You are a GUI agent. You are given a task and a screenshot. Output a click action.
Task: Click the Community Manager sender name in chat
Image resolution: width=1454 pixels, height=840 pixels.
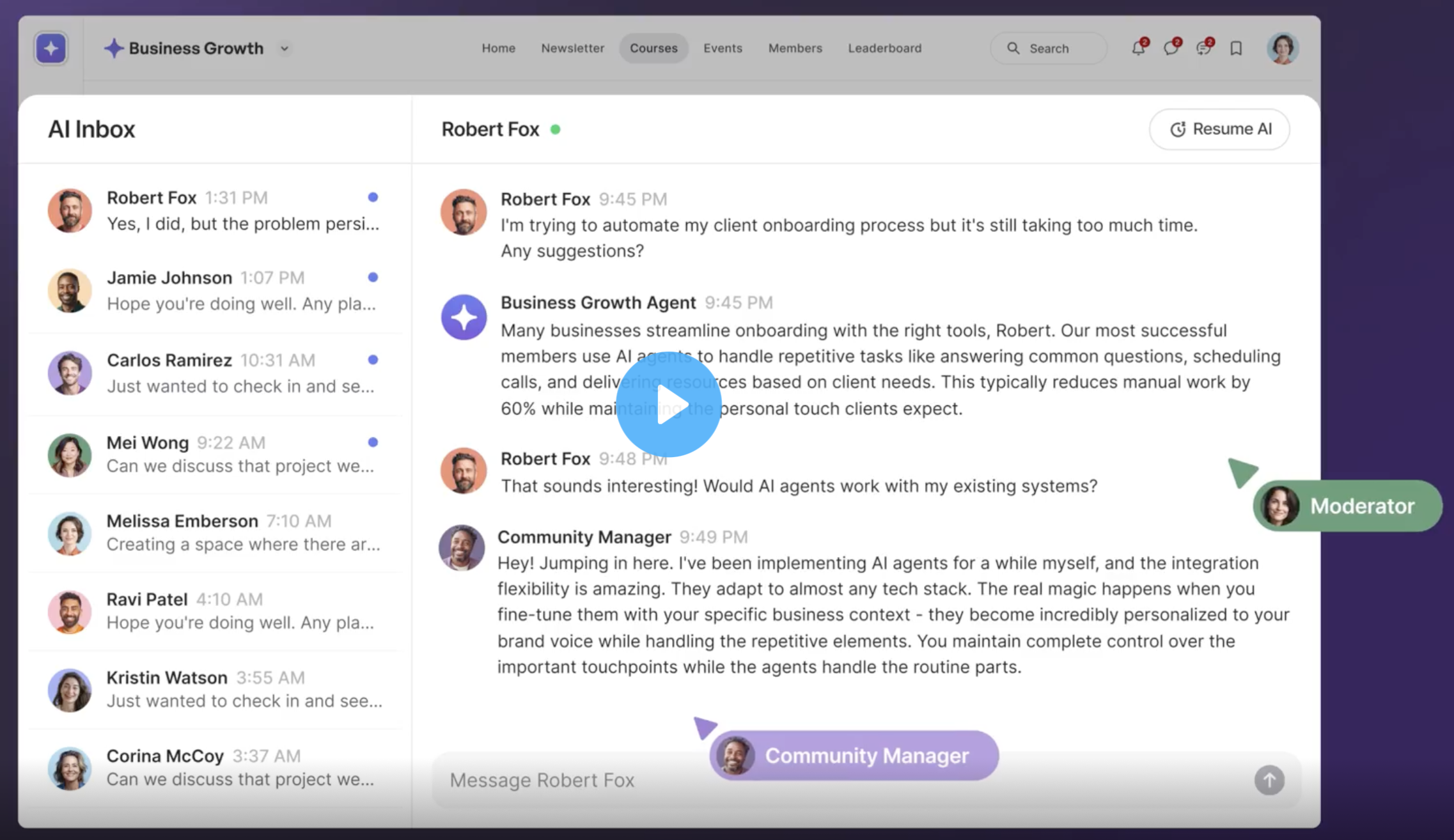coord(584,537)
